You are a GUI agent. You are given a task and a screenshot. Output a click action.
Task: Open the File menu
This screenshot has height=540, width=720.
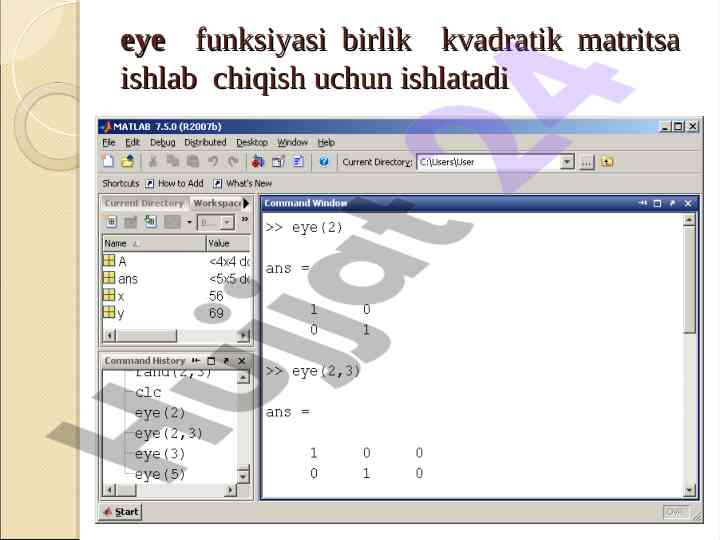[108, 142]
